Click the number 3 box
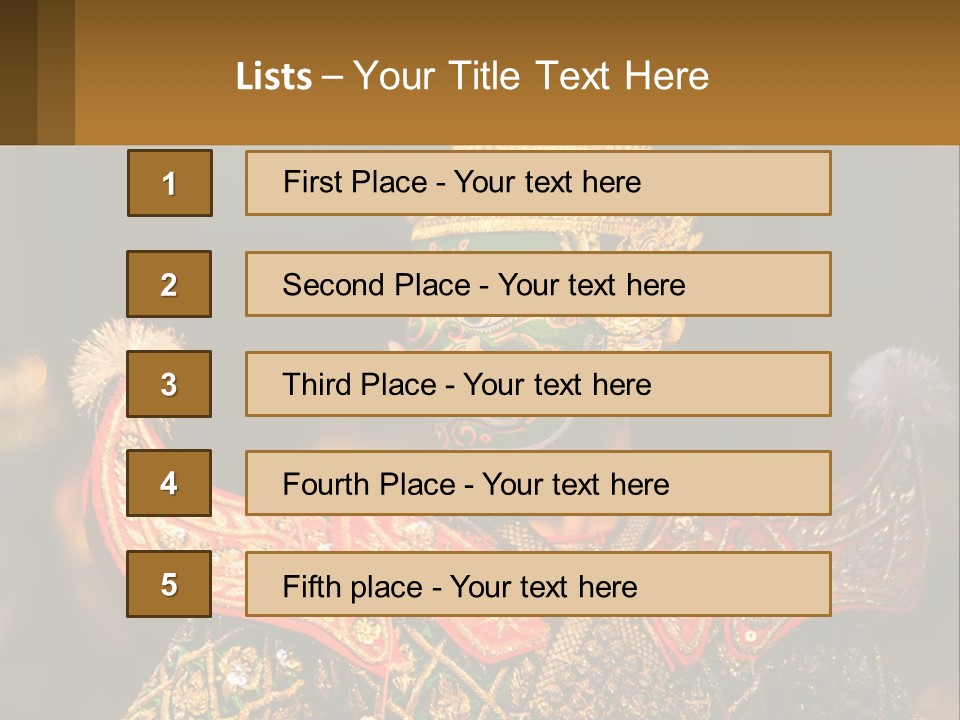Image resolution: width=960 pixels, height=720 pixels. pyautogui.click(x=169, y=384)
